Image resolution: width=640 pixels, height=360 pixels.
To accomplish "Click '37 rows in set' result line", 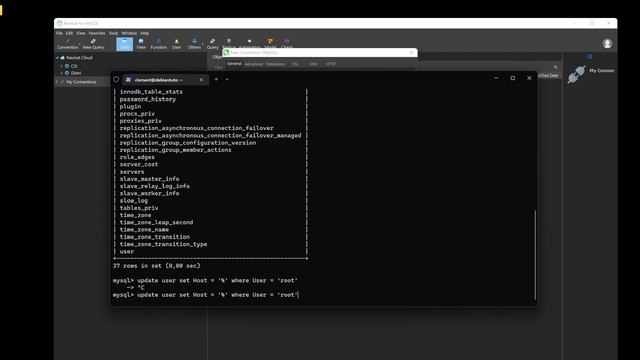I will [157, 266].
